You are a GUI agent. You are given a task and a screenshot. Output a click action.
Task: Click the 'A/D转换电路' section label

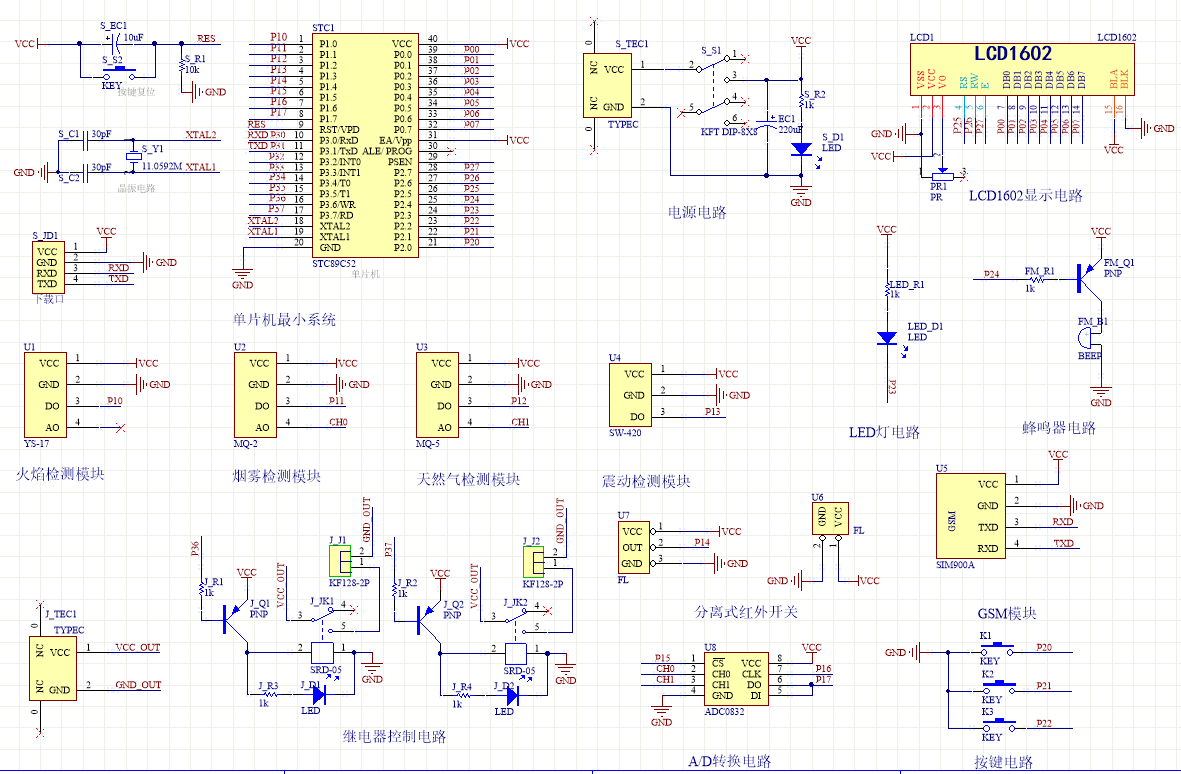click(x=730, y=761)
